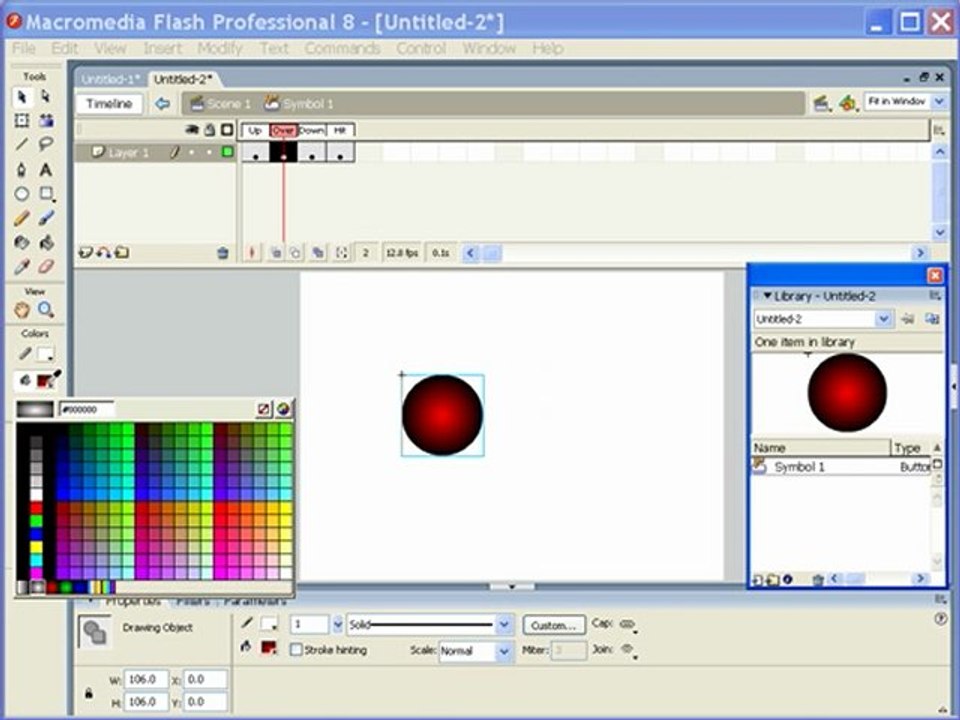Select the Zoom magnifier tool

pyautogui.click(x=46, y=310)
